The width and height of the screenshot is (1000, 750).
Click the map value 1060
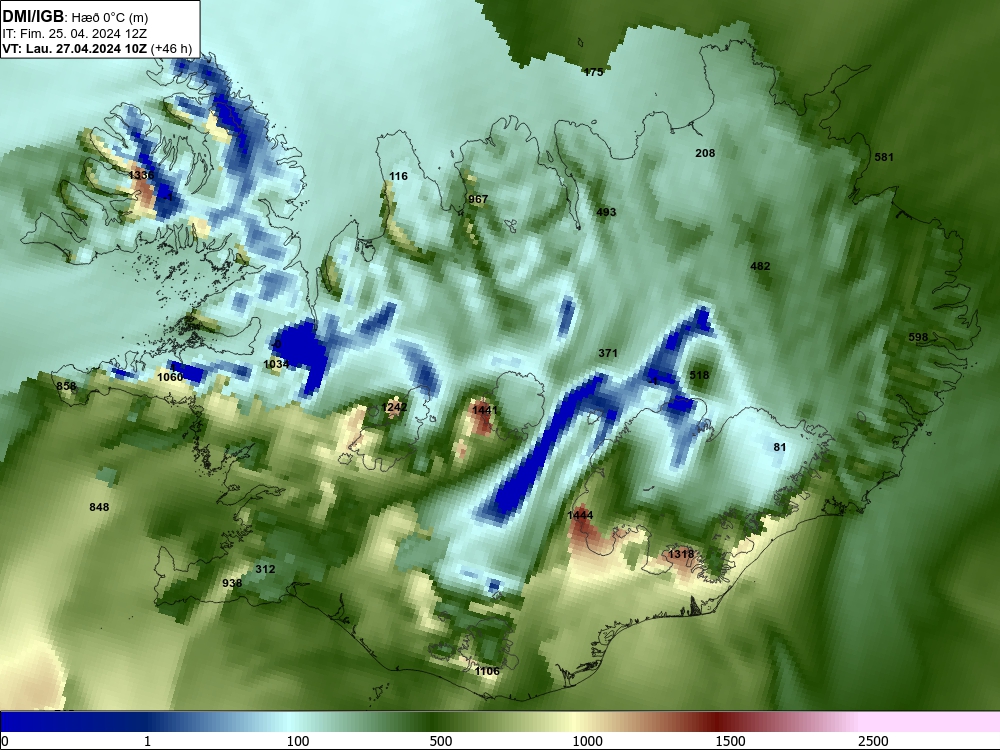(x=170, y=377)
